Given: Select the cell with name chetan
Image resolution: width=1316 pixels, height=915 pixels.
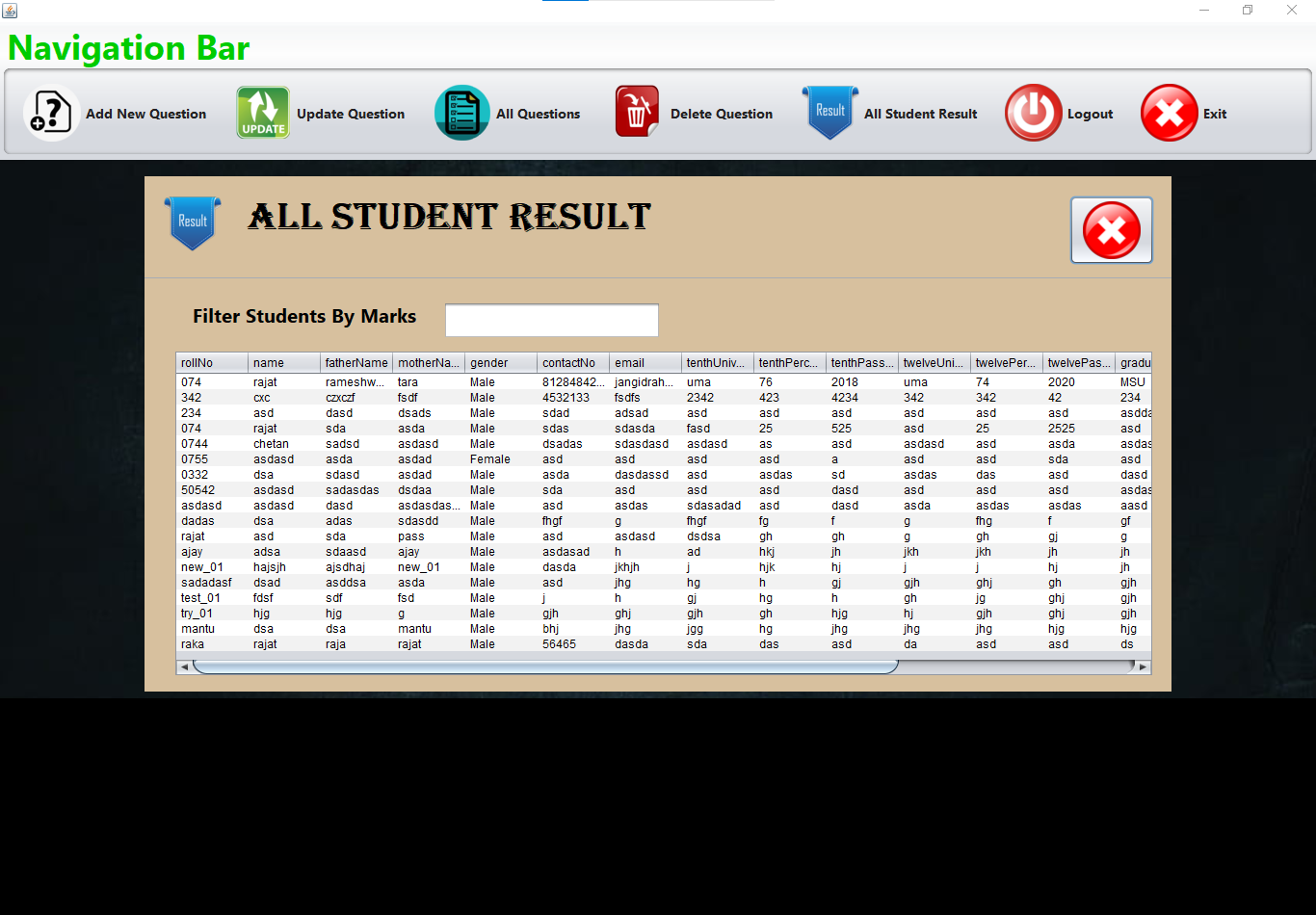Looking at the screenshot, I should tap(284, 444).
